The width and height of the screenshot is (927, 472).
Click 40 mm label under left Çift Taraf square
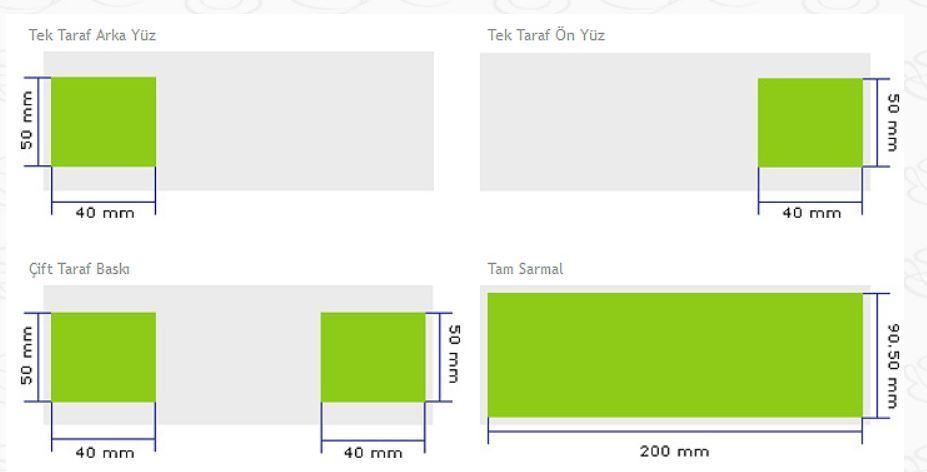tap(105, 453)
